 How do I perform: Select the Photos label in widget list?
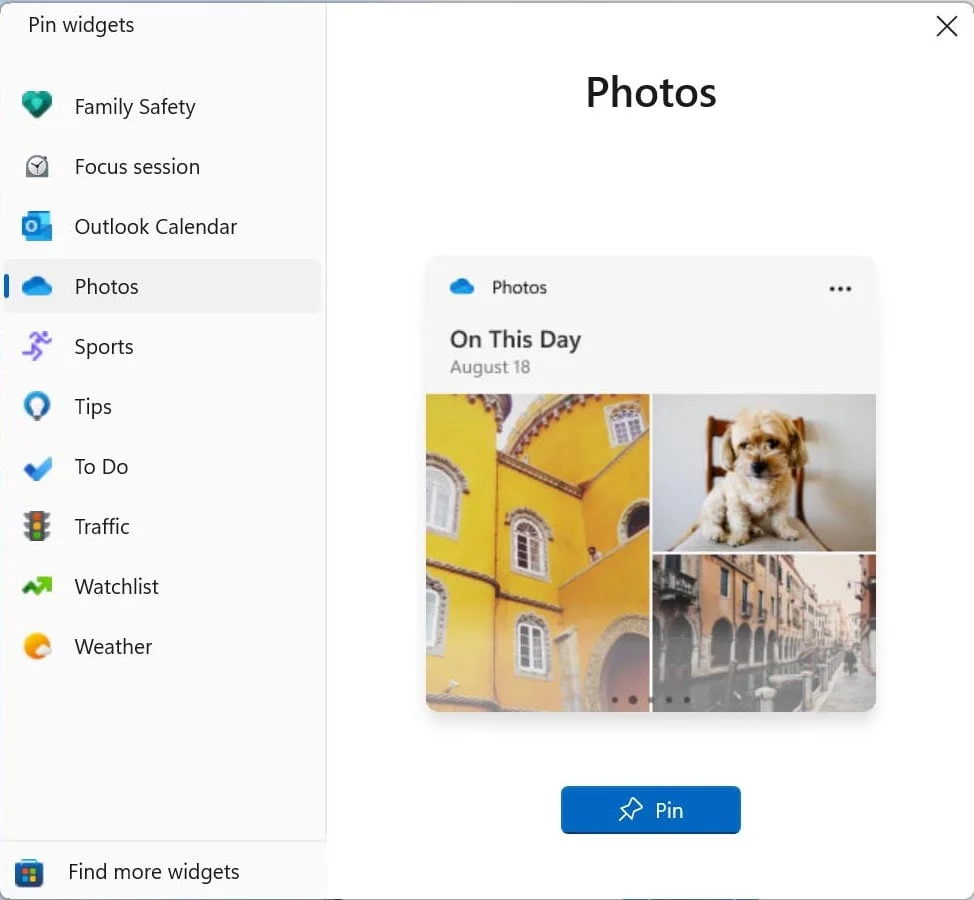click(106, 287)
